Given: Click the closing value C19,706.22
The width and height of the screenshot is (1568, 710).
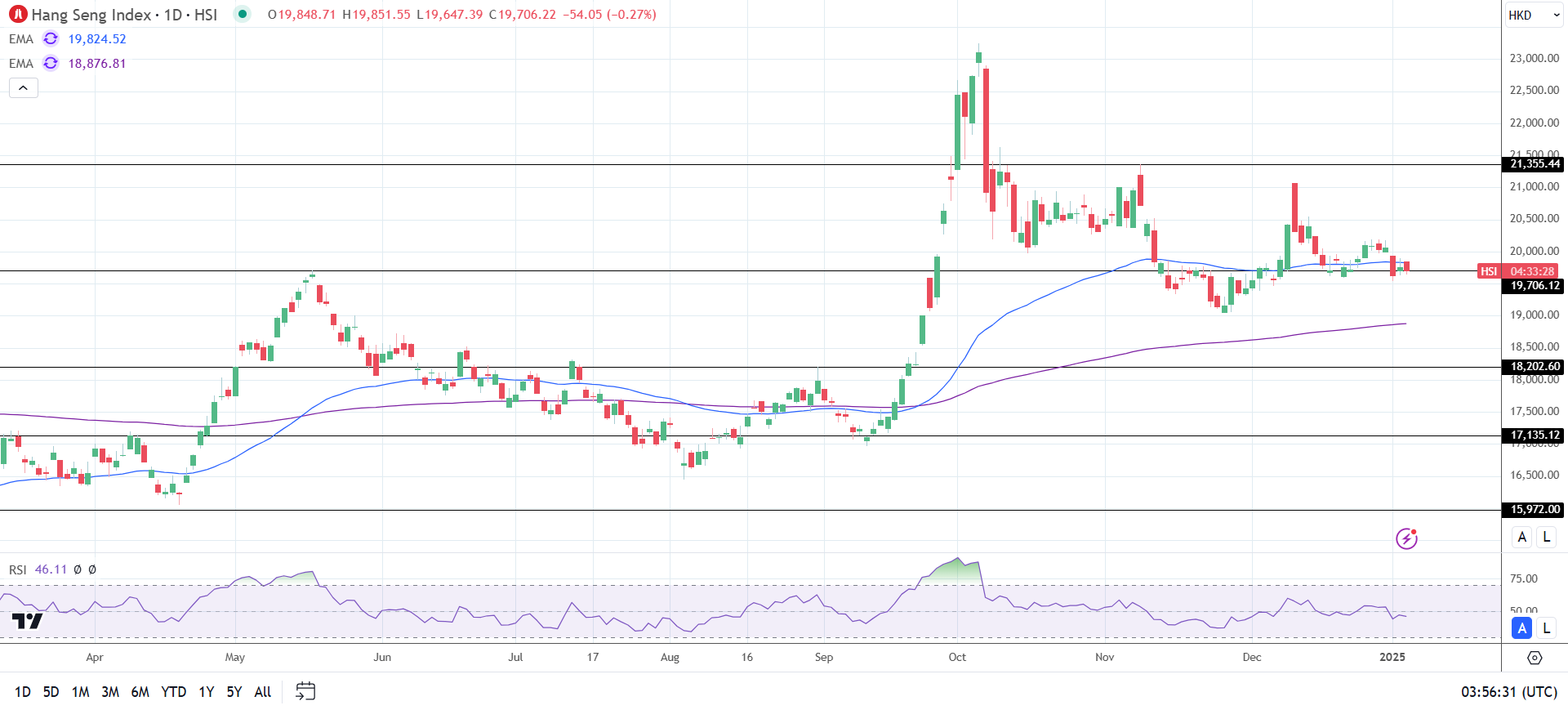Looking at the screenshot, I should coord(523,15).
